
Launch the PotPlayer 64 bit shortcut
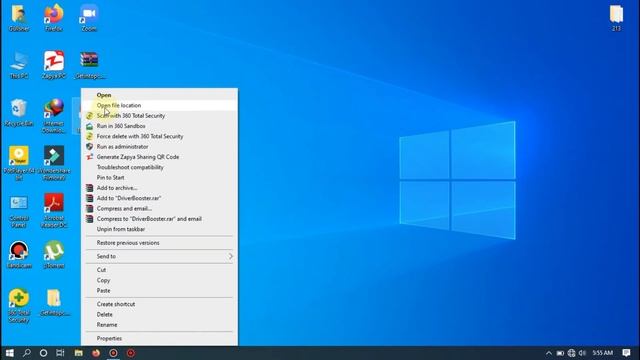pyautogui.click(x=19, y=163)
